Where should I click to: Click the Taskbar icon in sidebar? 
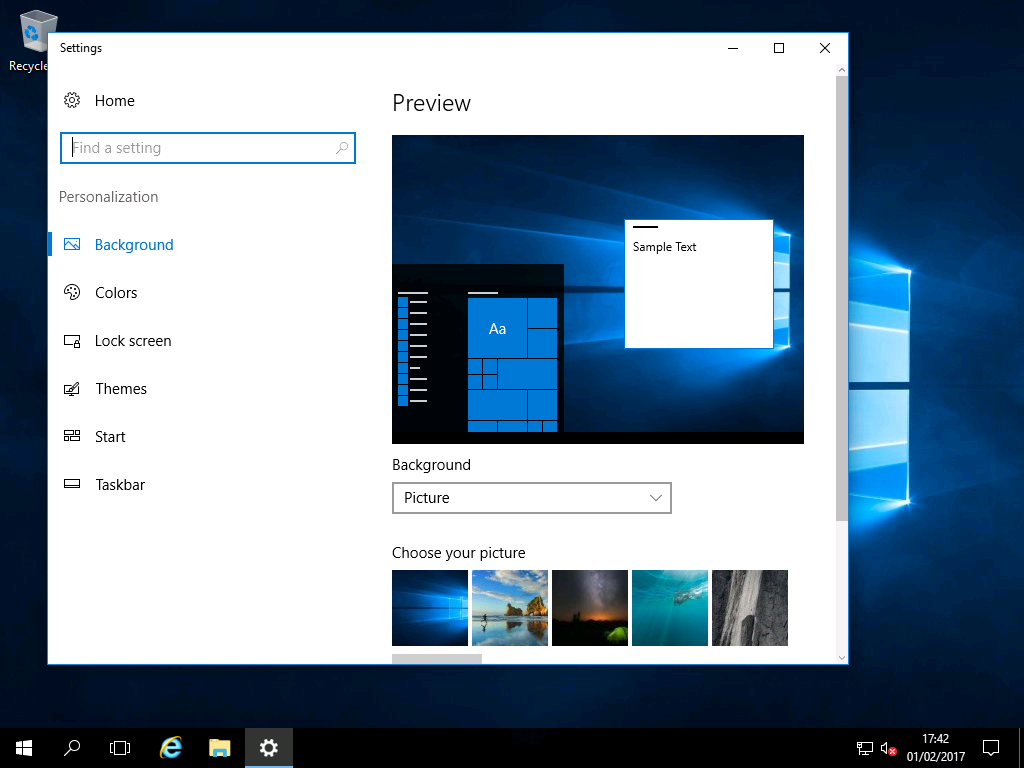click(x=72, y=484)
